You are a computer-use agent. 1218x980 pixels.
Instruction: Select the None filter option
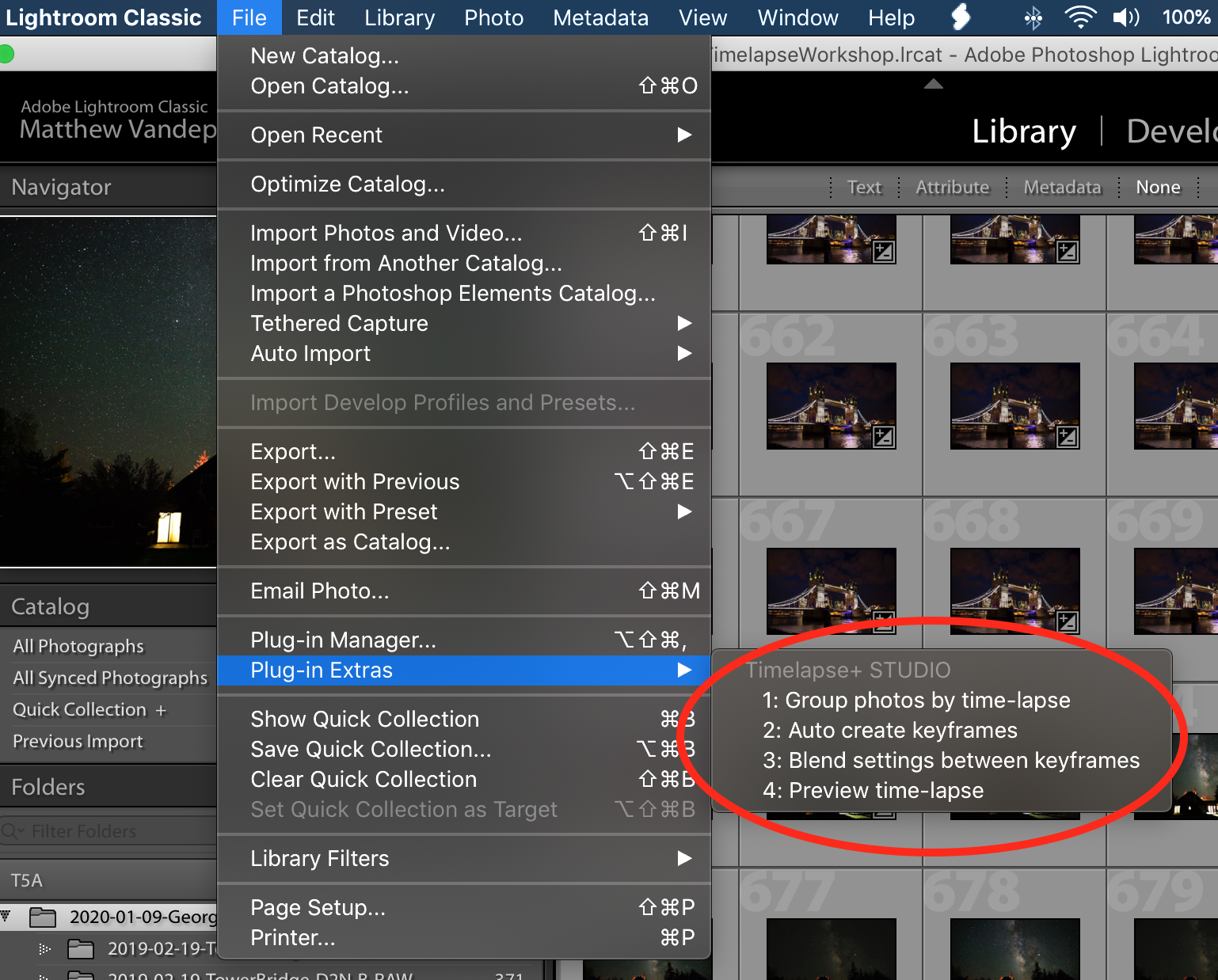1158,188
